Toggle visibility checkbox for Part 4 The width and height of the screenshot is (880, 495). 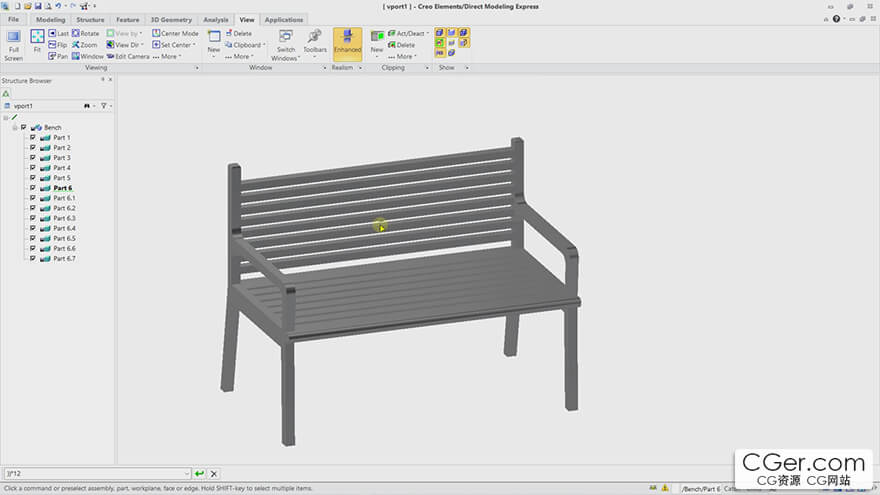pyautogui.click(x=33, y=168)
